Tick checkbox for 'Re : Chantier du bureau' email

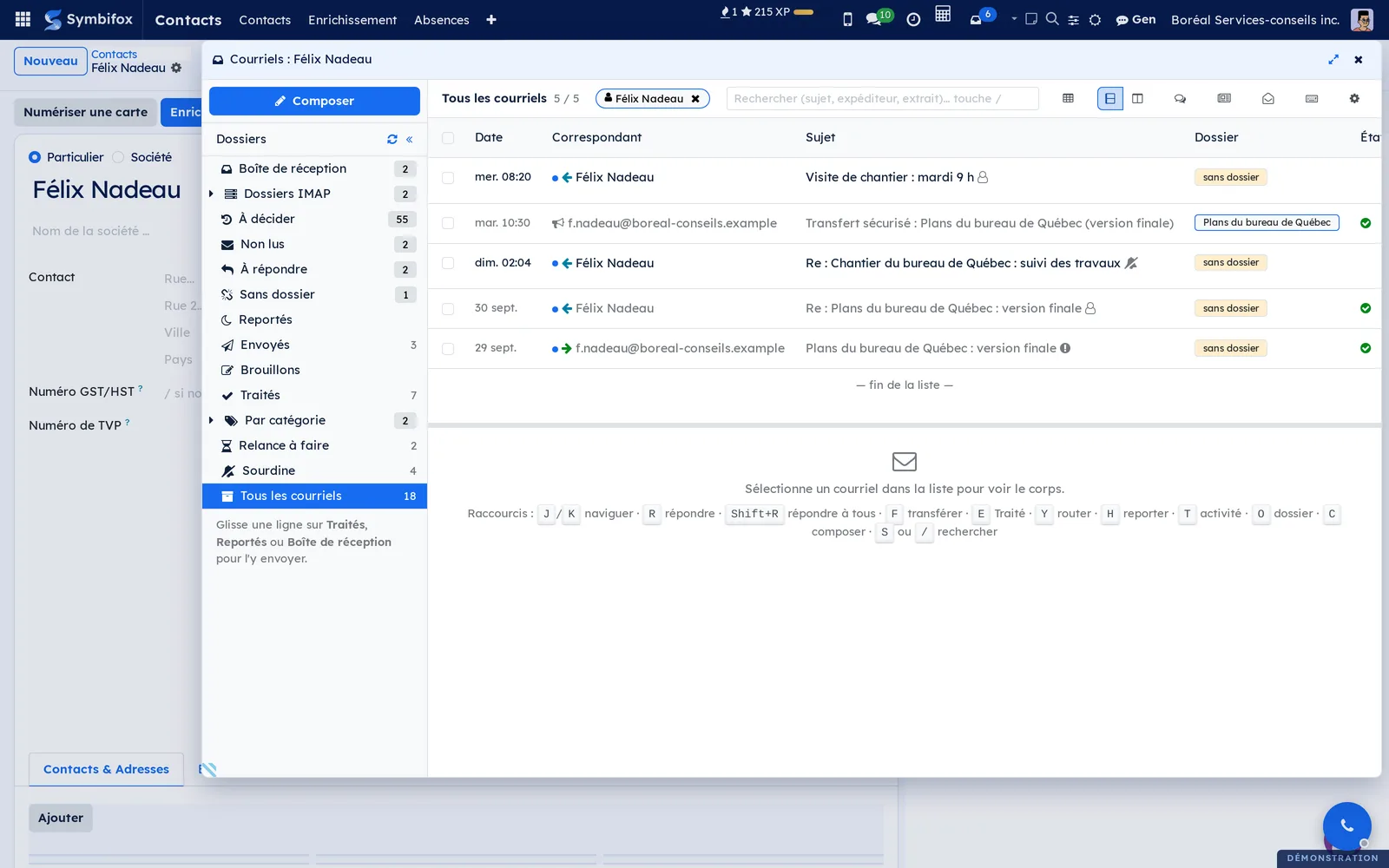point(448,263)
